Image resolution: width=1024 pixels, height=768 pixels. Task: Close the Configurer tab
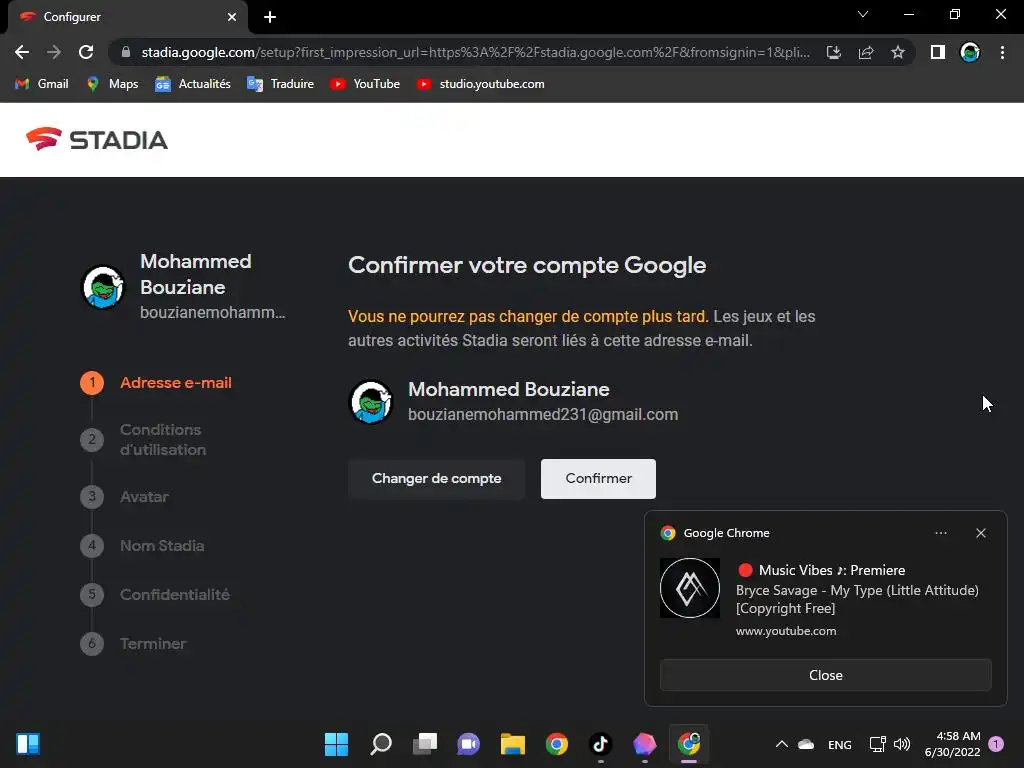[x=232, y=17]
